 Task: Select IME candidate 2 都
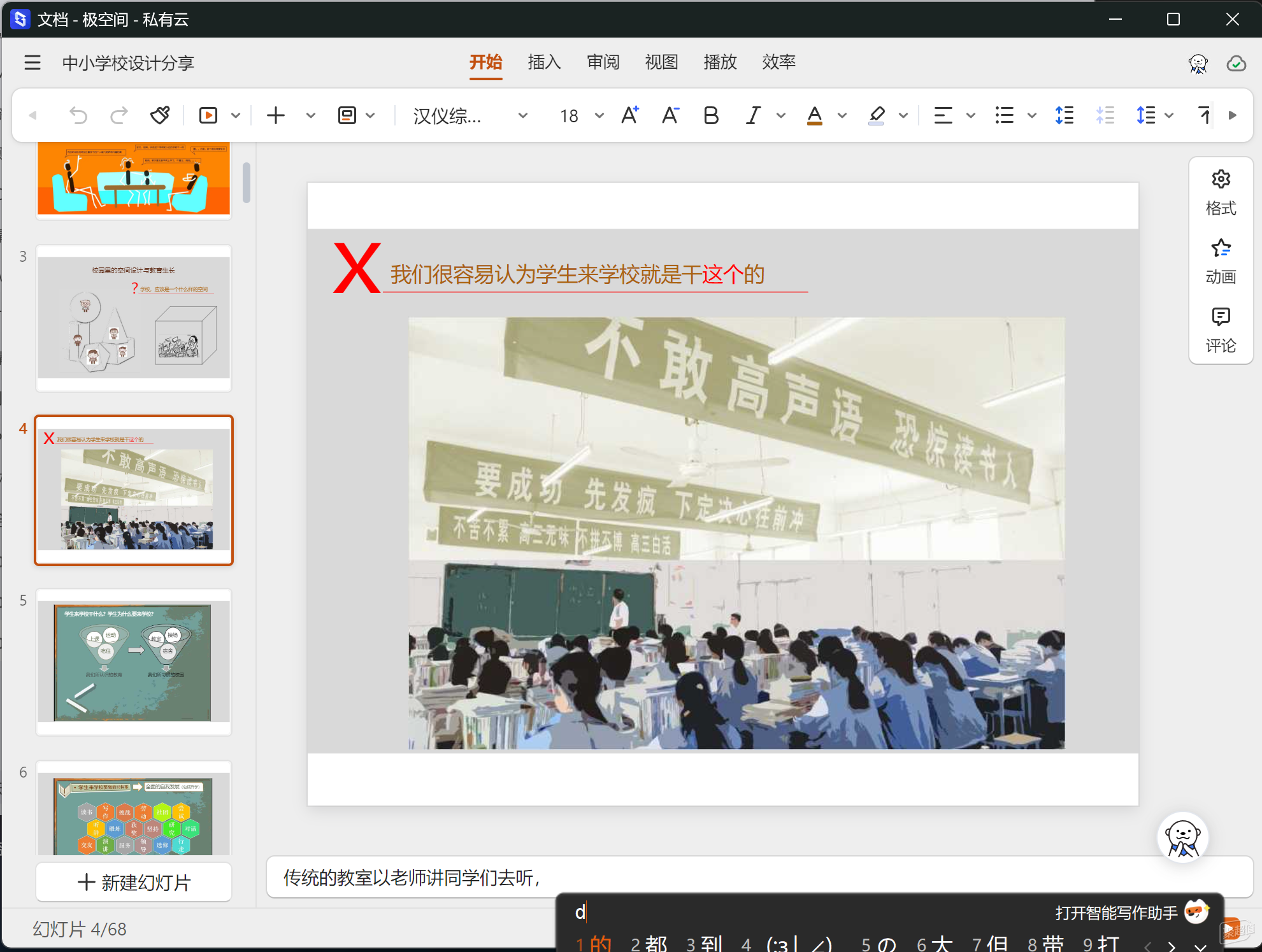point(649,944)
